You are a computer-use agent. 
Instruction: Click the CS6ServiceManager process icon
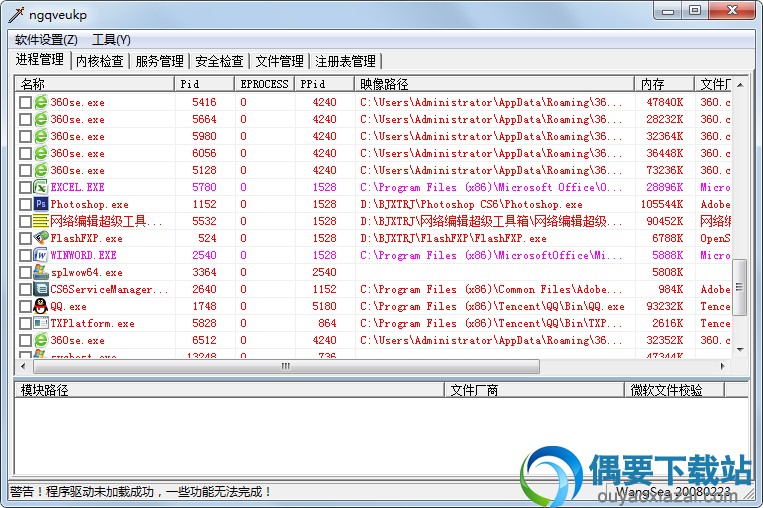41,289
